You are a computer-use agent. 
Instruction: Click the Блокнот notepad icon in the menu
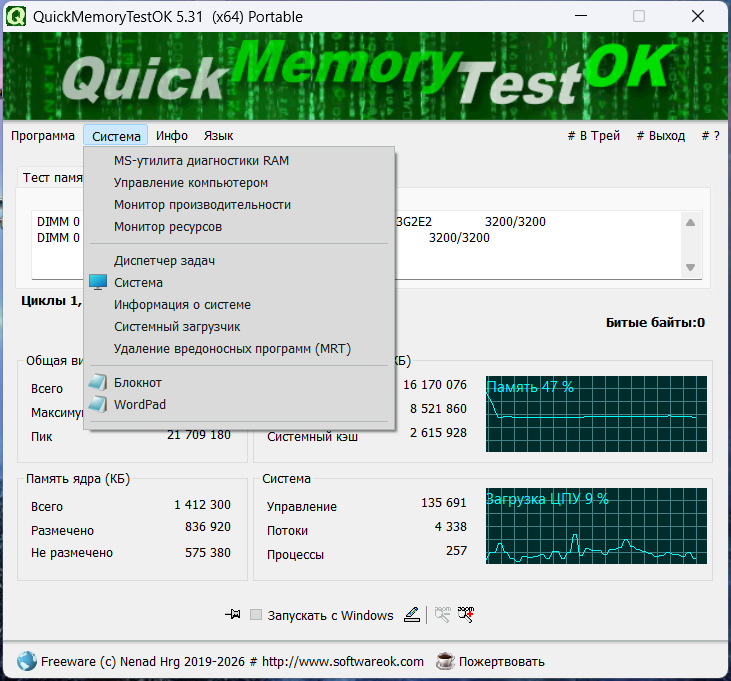click(x=97, y=383)
